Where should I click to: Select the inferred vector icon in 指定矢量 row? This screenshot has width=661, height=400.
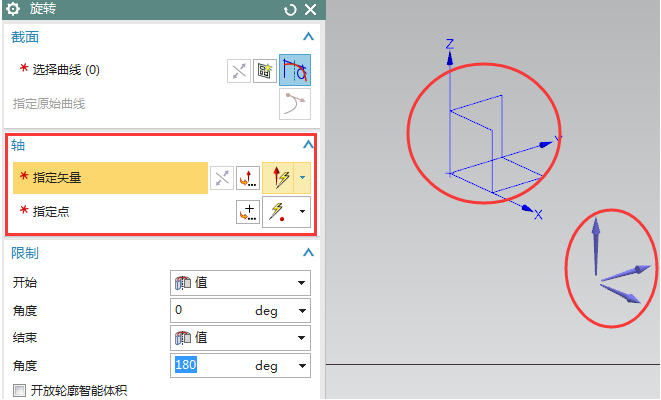coord(278,178)
